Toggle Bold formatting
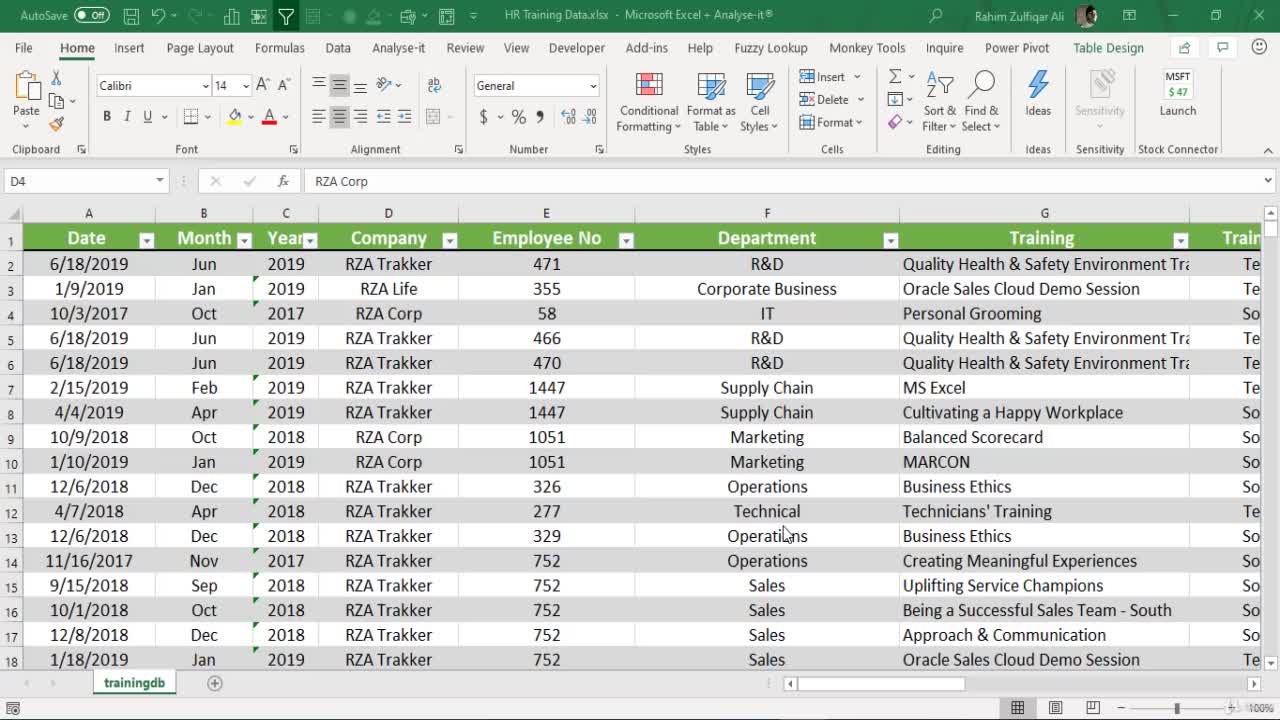 tap(107, 117)
